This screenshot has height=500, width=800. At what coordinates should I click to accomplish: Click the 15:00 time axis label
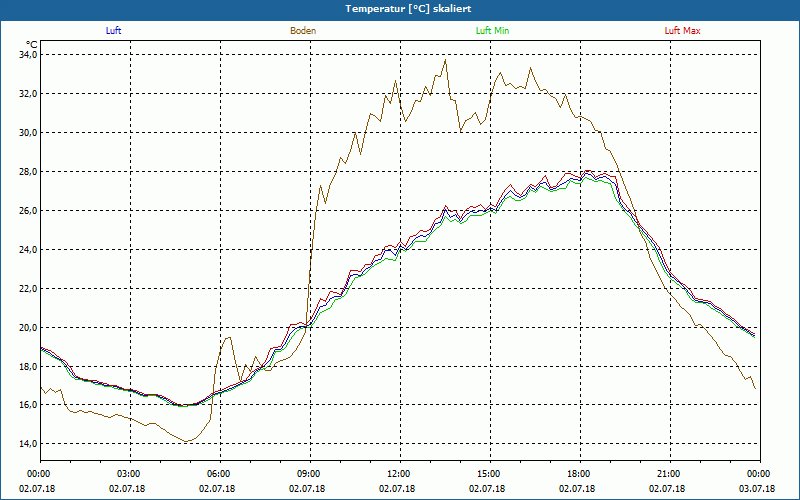pyautogui.click(x=490, y=474)
